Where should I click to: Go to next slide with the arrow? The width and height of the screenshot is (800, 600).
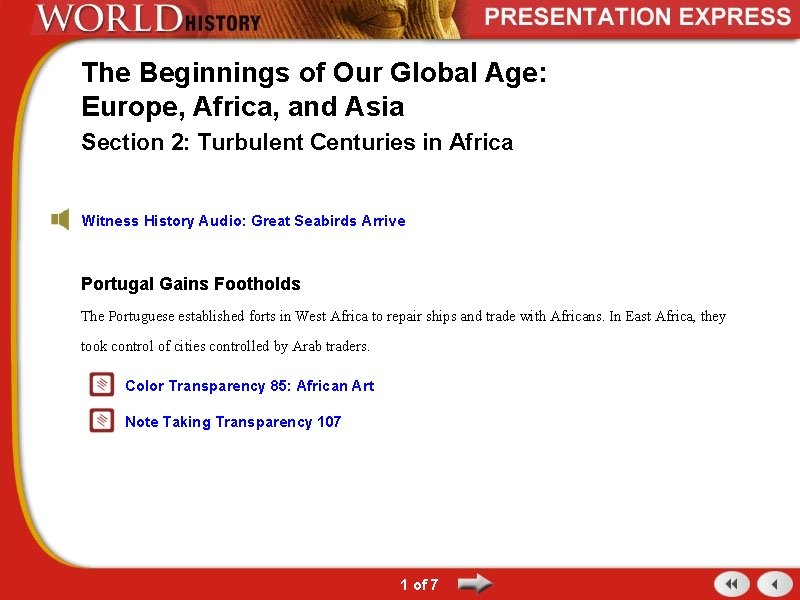coord(475,583)
